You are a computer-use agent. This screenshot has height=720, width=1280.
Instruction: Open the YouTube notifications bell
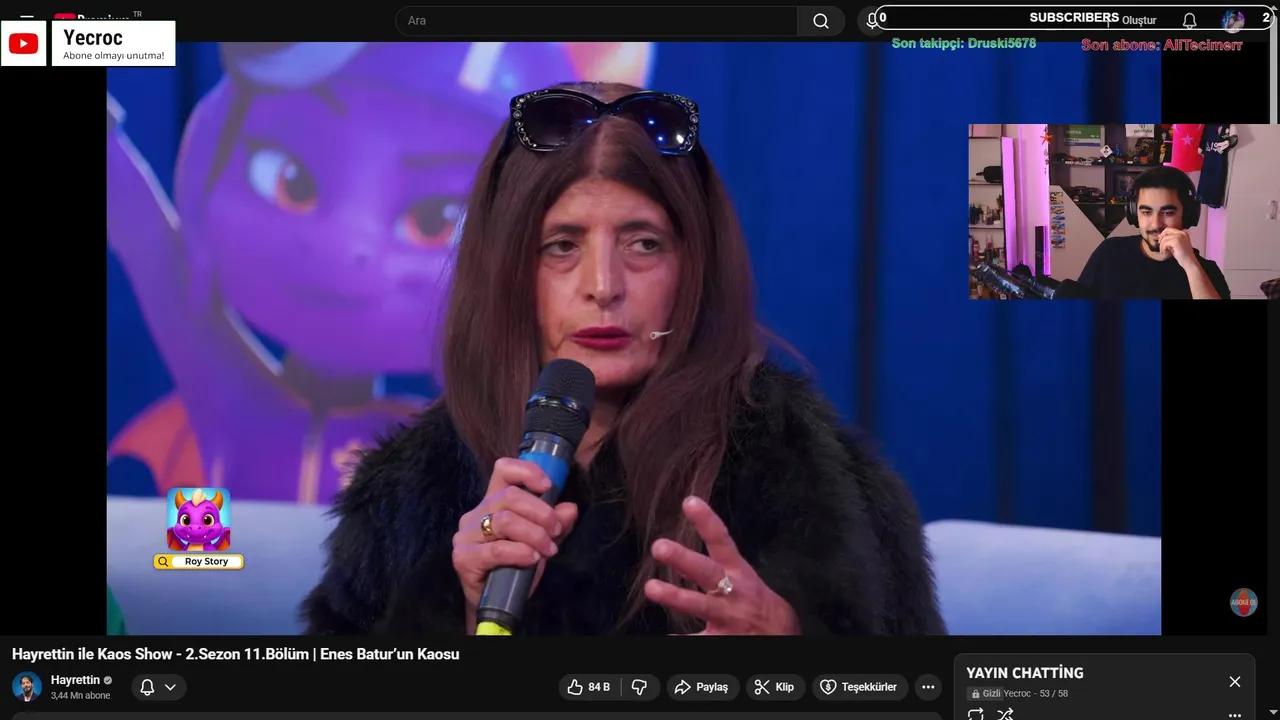pos(1189,21)
